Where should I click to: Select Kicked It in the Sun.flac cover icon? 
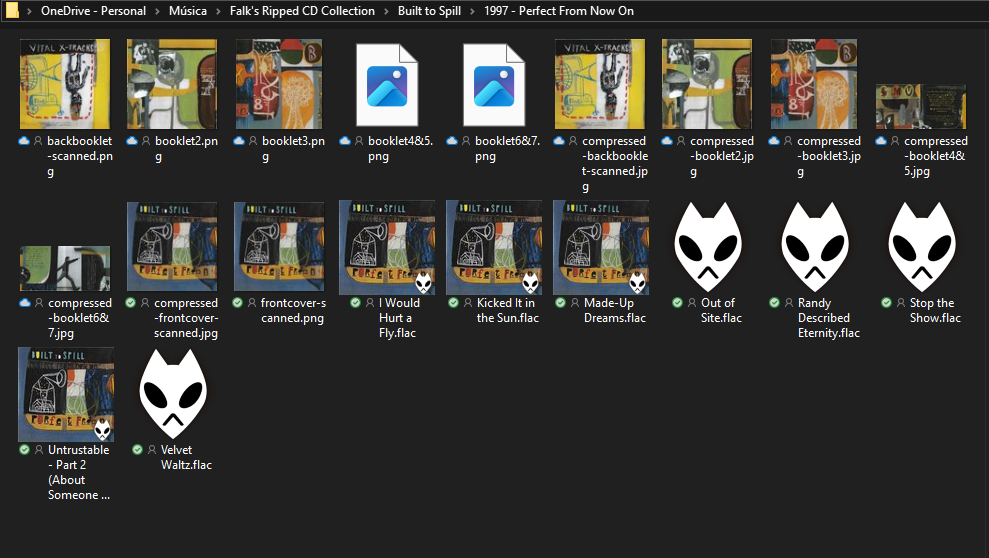494,247
